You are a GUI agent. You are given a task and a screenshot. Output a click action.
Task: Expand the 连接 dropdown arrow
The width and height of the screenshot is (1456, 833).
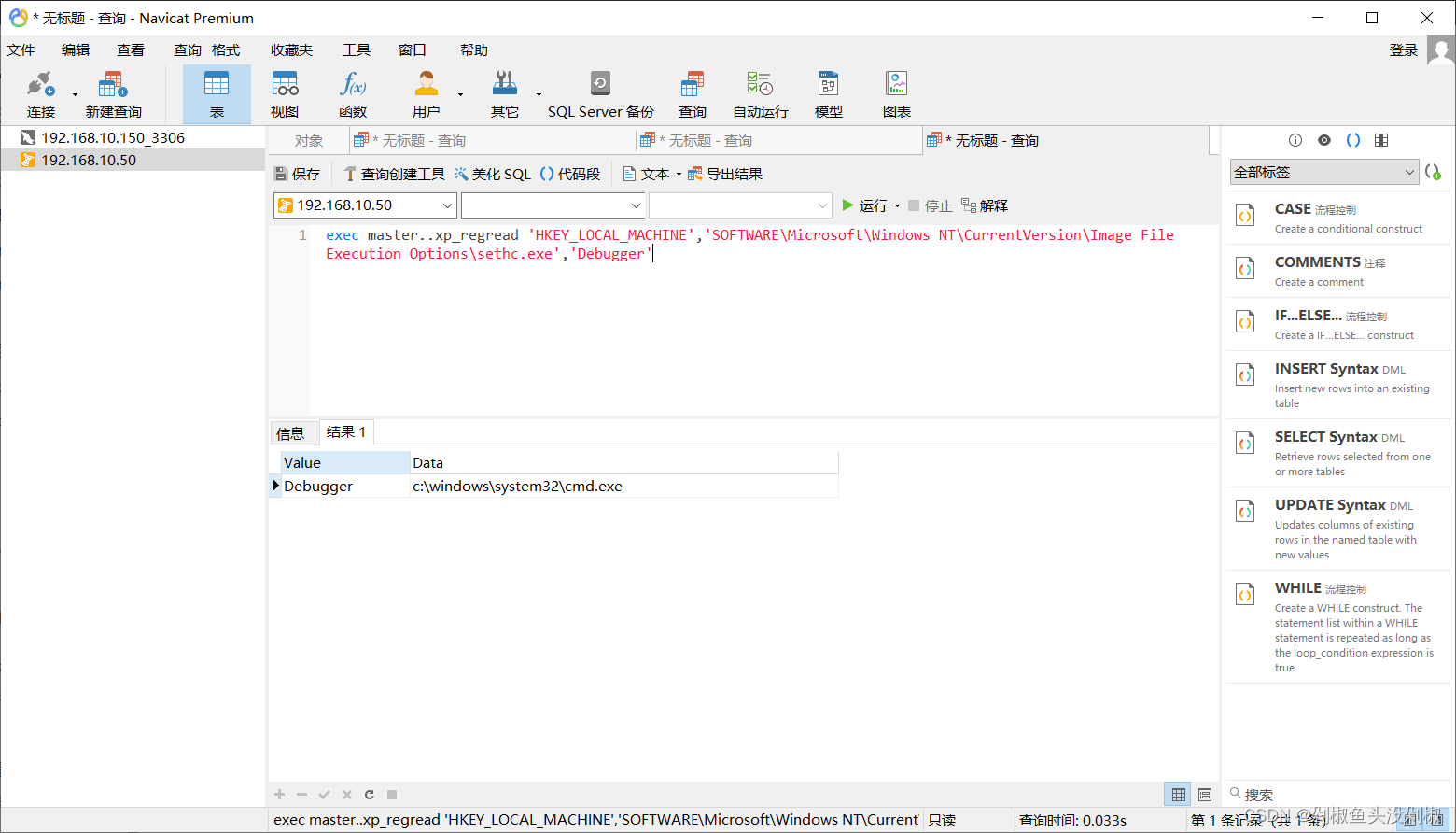click(x=75, y=94)
